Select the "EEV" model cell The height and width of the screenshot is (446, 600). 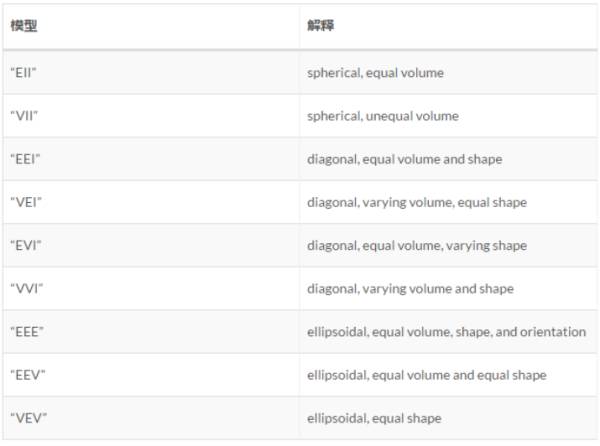[x=26, y=375]
